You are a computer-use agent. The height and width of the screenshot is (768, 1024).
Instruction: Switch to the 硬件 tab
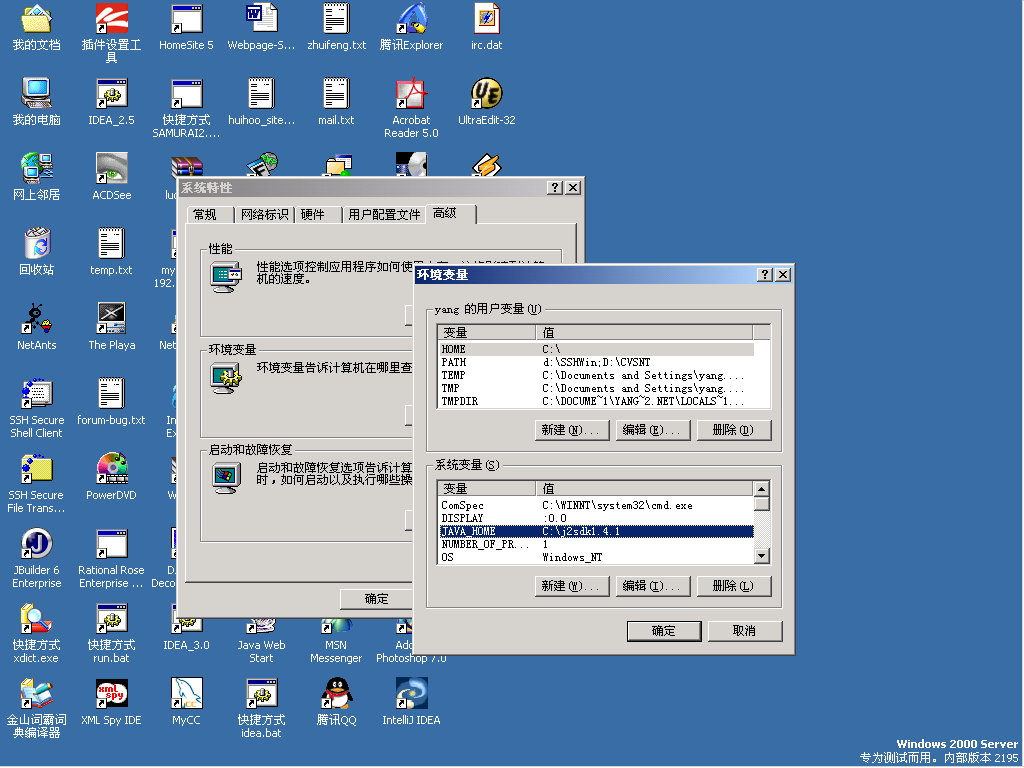(x=318, y=215)
